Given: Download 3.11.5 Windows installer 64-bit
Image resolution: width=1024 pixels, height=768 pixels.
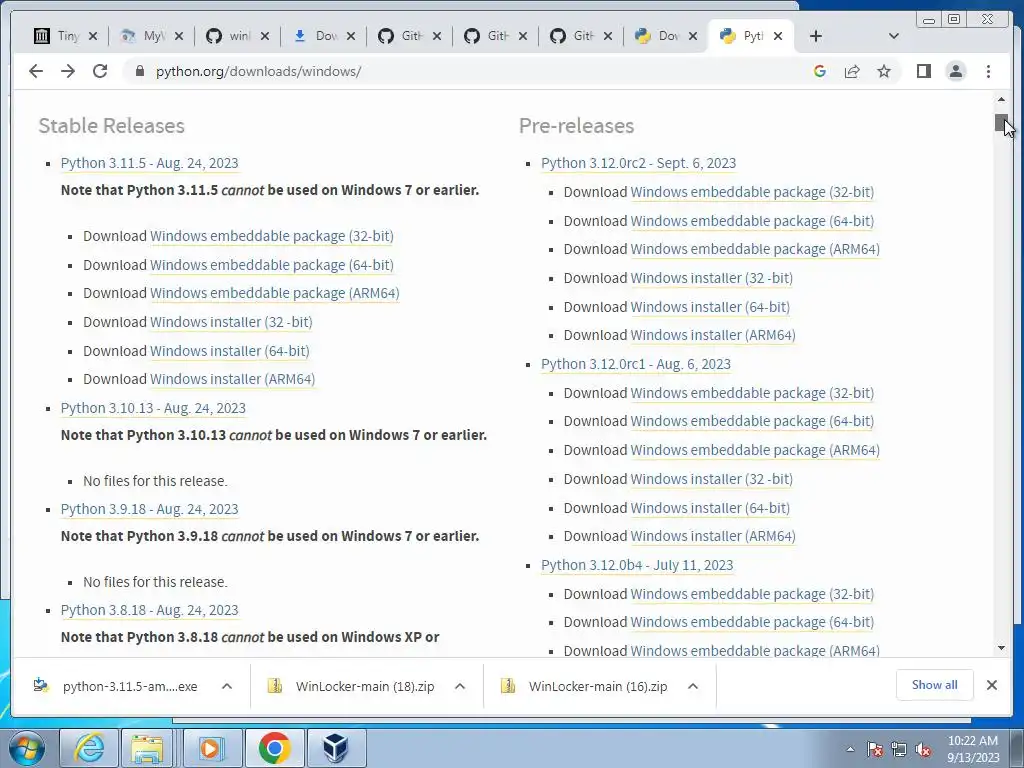Looking at the screenshot, I should coord(230,351).
